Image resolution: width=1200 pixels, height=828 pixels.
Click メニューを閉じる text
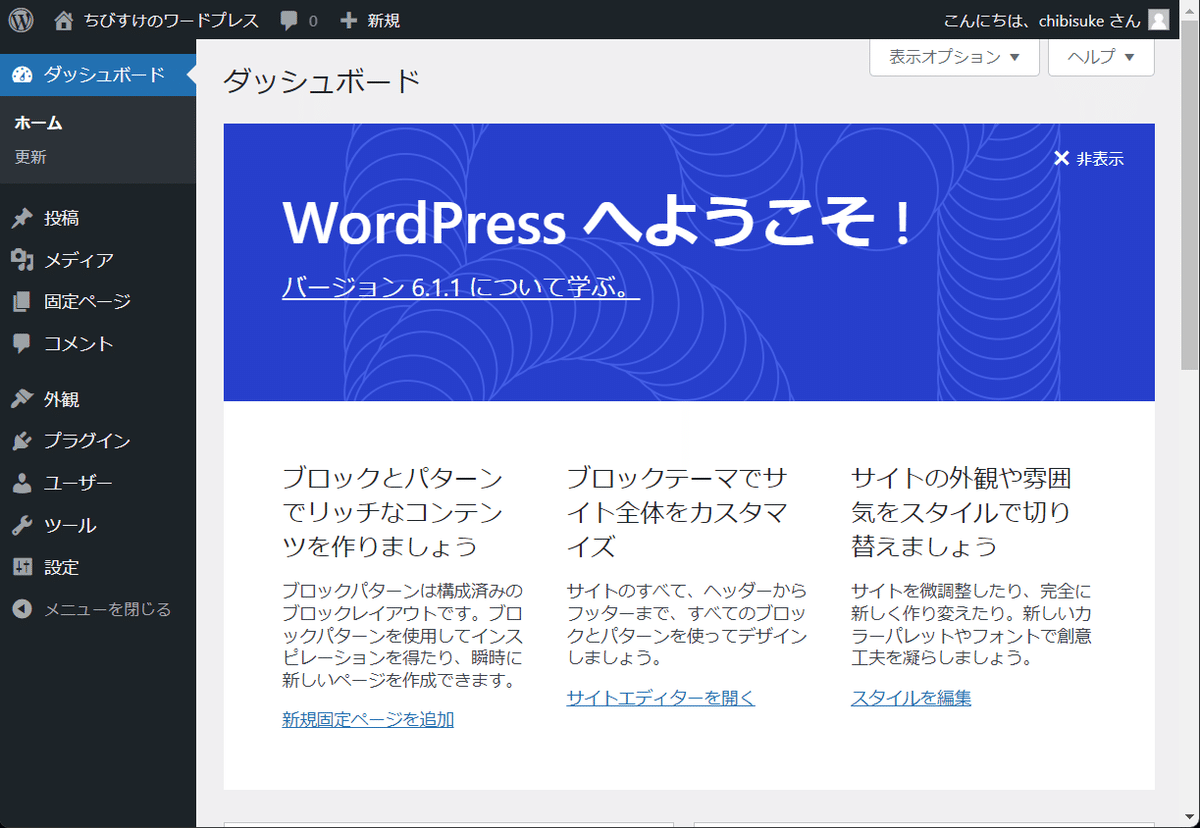107,609
